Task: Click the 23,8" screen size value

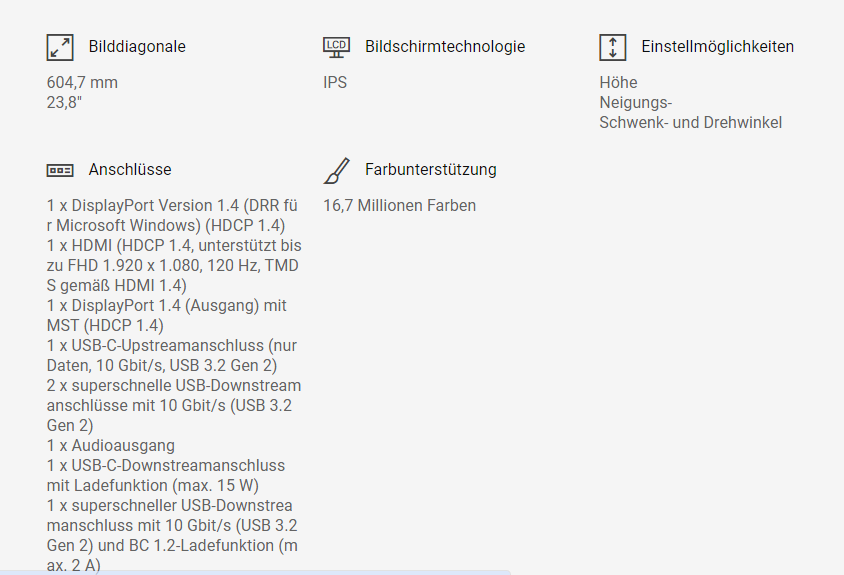Action: click(64, 103)
